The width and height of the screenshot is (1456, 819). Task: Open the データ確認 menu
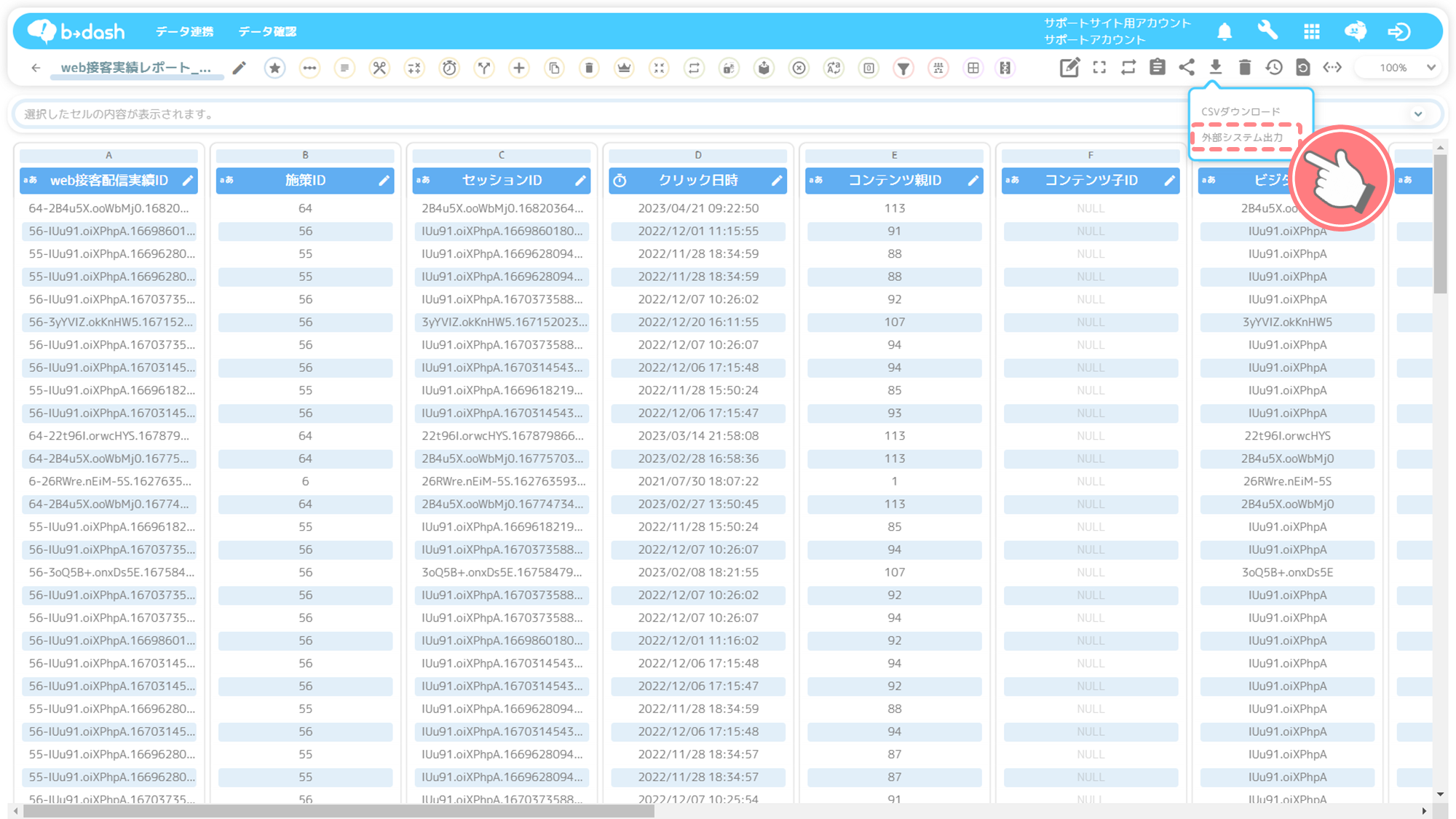(267, 31)
